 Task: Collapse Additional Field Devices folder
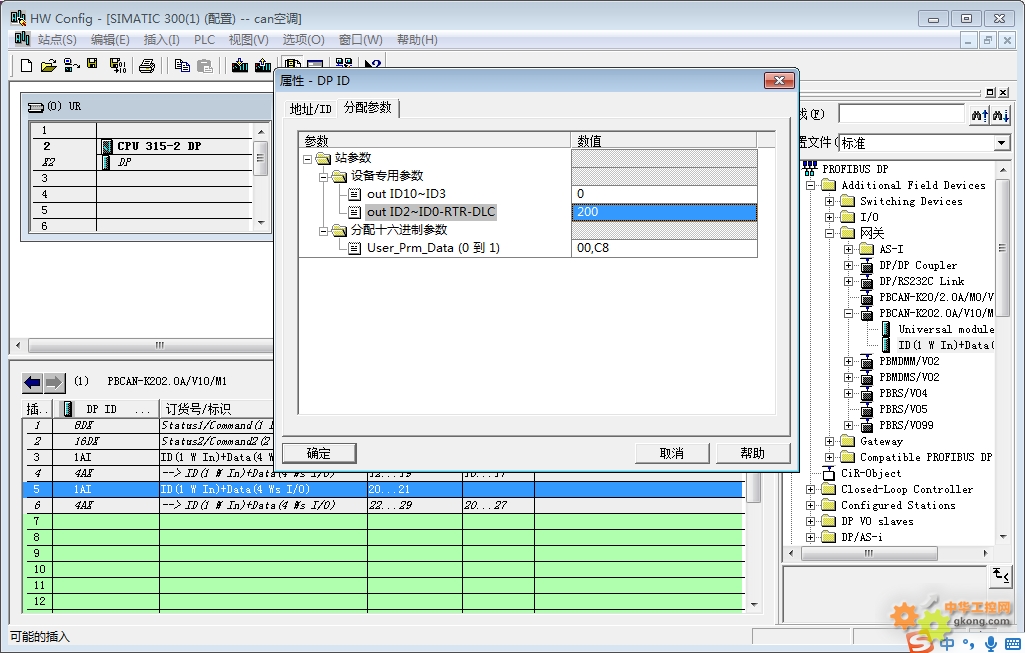811,186
